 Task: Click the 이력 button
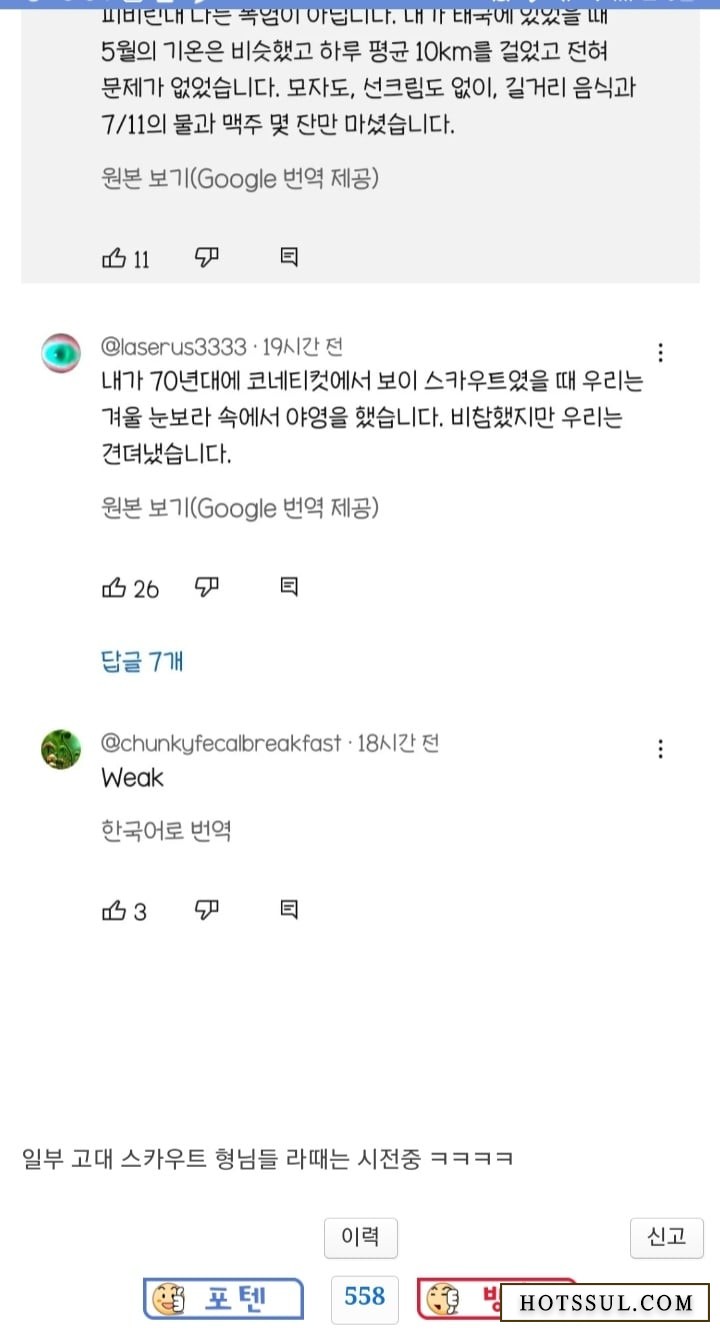coord(360,1238)
